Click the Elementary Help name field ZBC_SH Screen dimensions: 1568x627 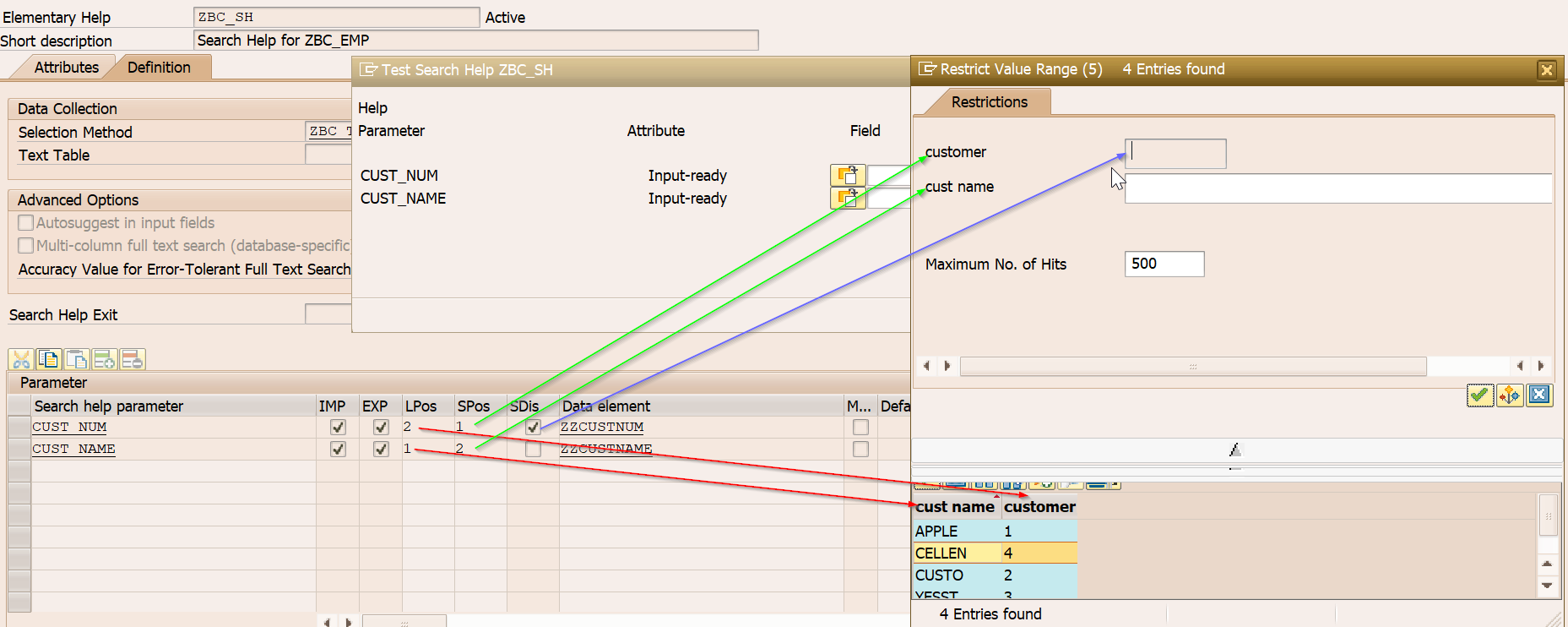(337, 17)
